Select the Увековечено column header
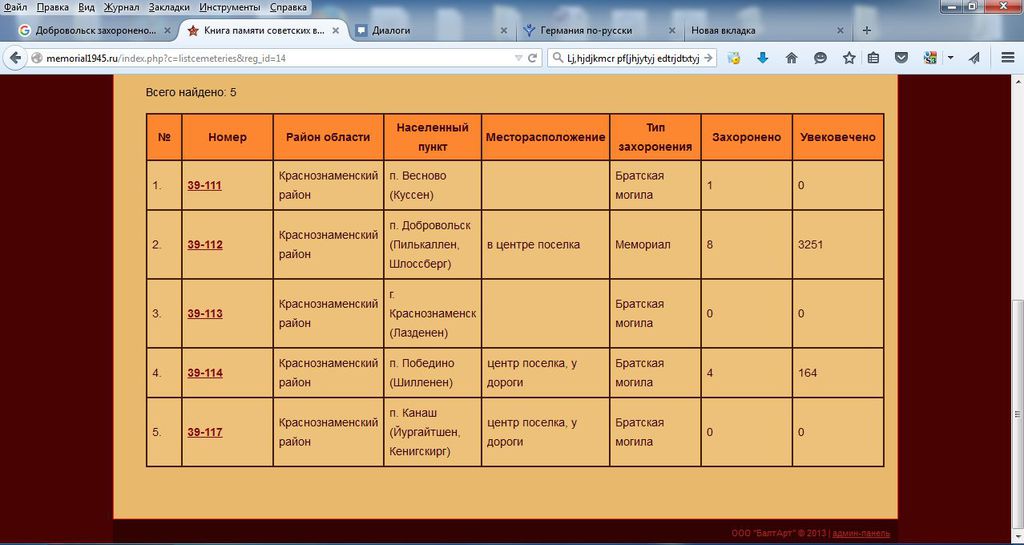The width and height of the screenshot is (1024, 545). (x=838, y=137)
